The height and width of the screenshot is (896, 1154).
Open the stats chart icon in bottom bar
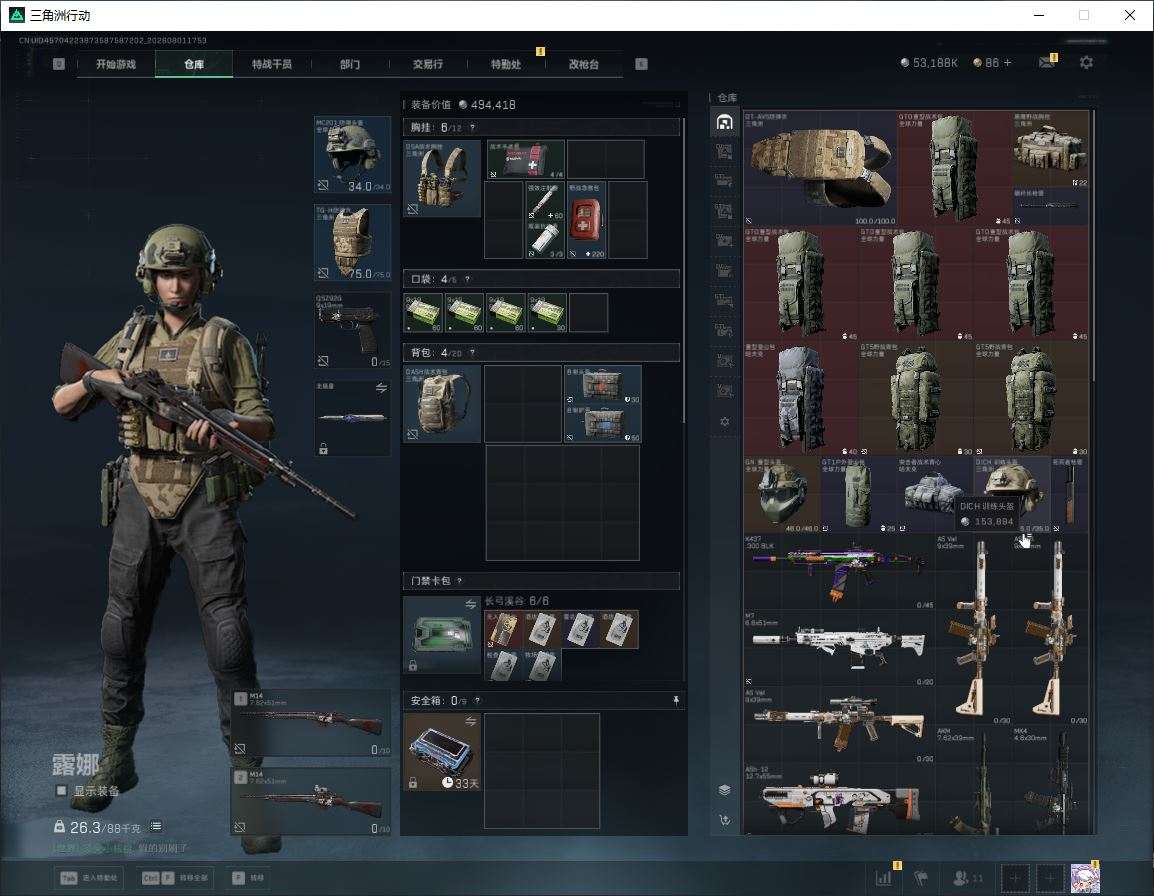point(883,878)
